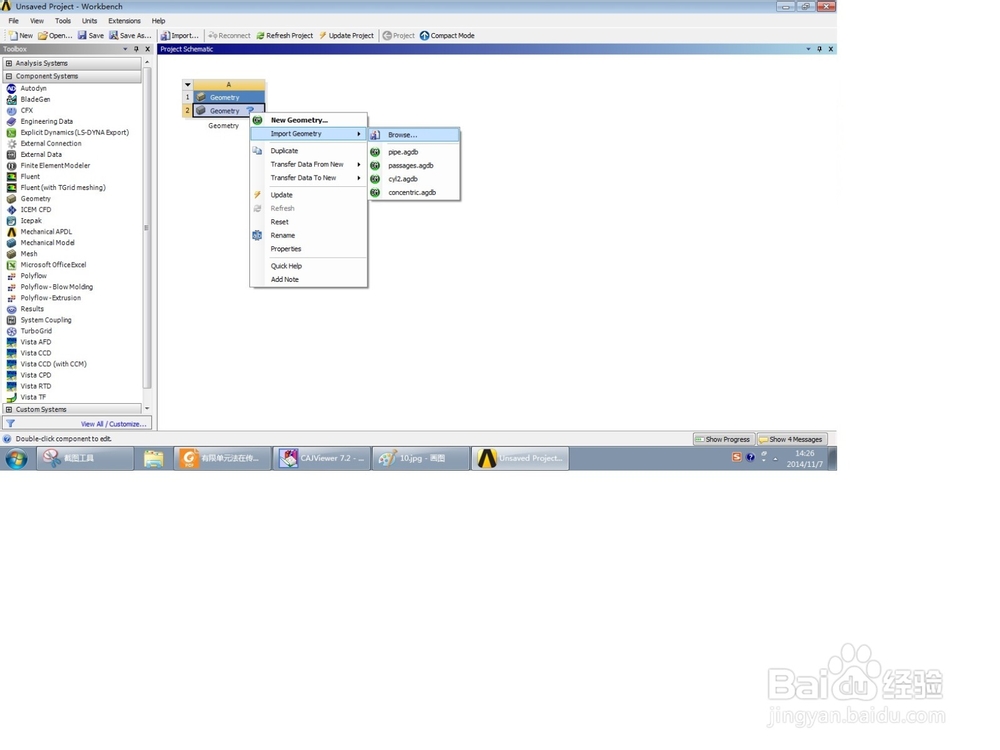Select cyl2.agdb recent geometry file

pyautogui.click(x=414, y=179)
